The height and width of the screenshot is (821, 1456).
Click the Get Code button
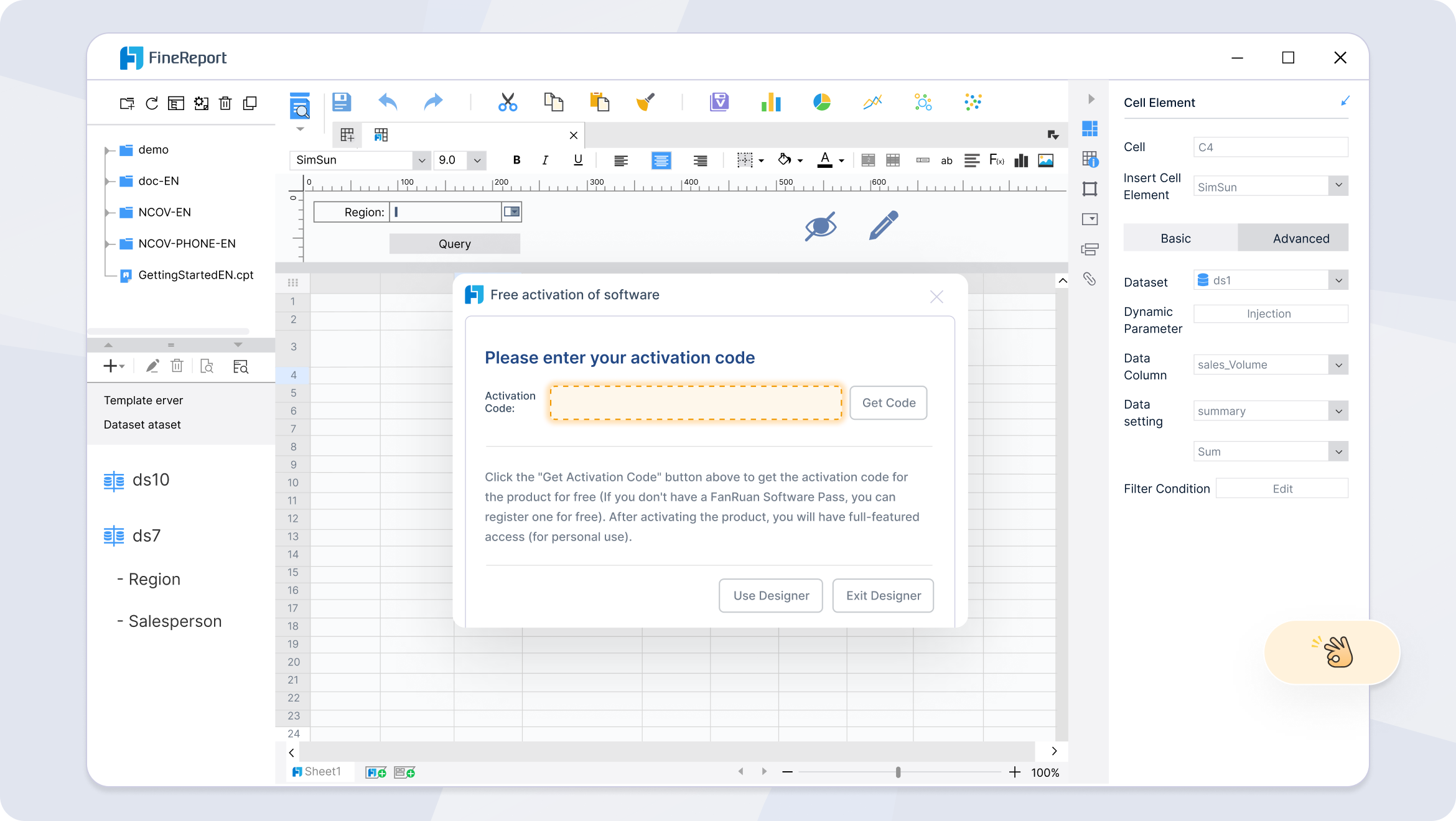(889, 403)
